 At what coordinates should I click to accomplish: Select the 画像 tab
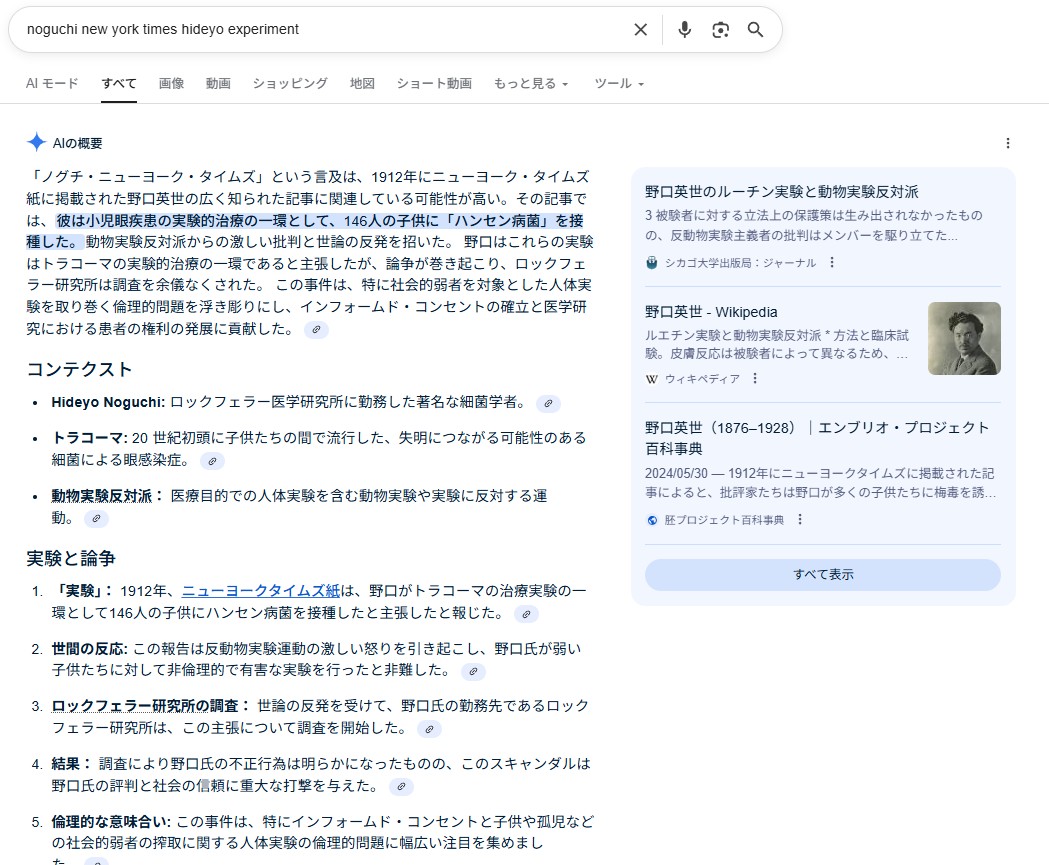click(x=171, y=84)
